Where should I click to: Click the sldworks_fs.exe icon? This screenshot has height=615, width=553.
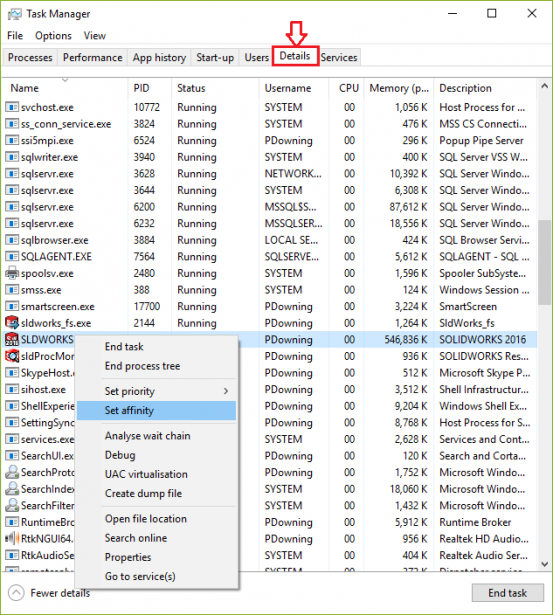[12, 322]
